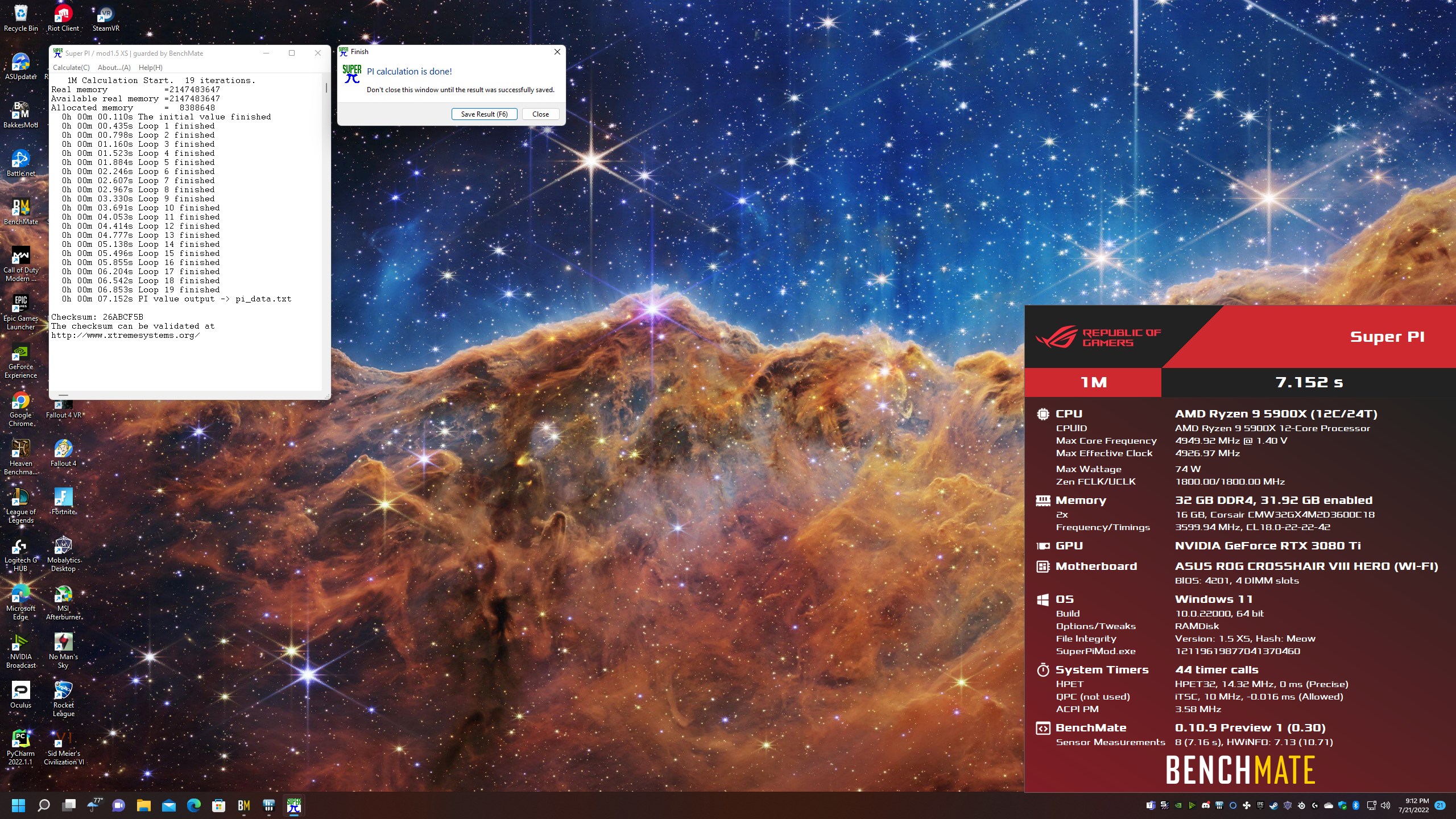This screenshot has width=1456, height=819.
Task: Open Teams Chat on the taskbar
Action: click(119, 805)
